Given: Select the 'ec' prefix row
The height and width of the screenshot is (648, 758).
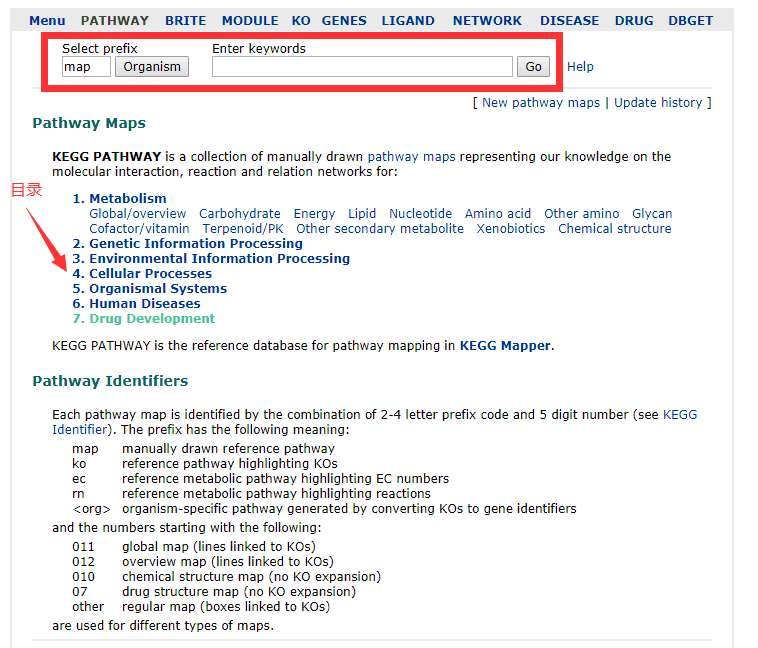Looking at the screenshot, I should click(261, 478).
